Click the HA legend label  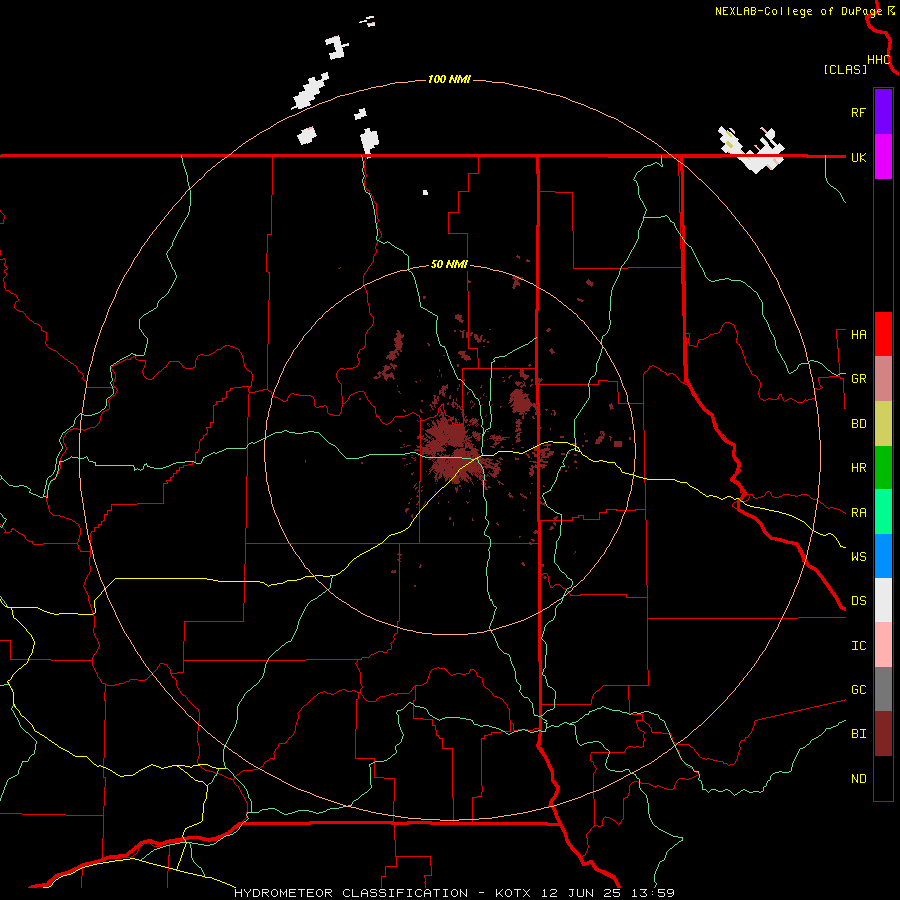(858, 334)
